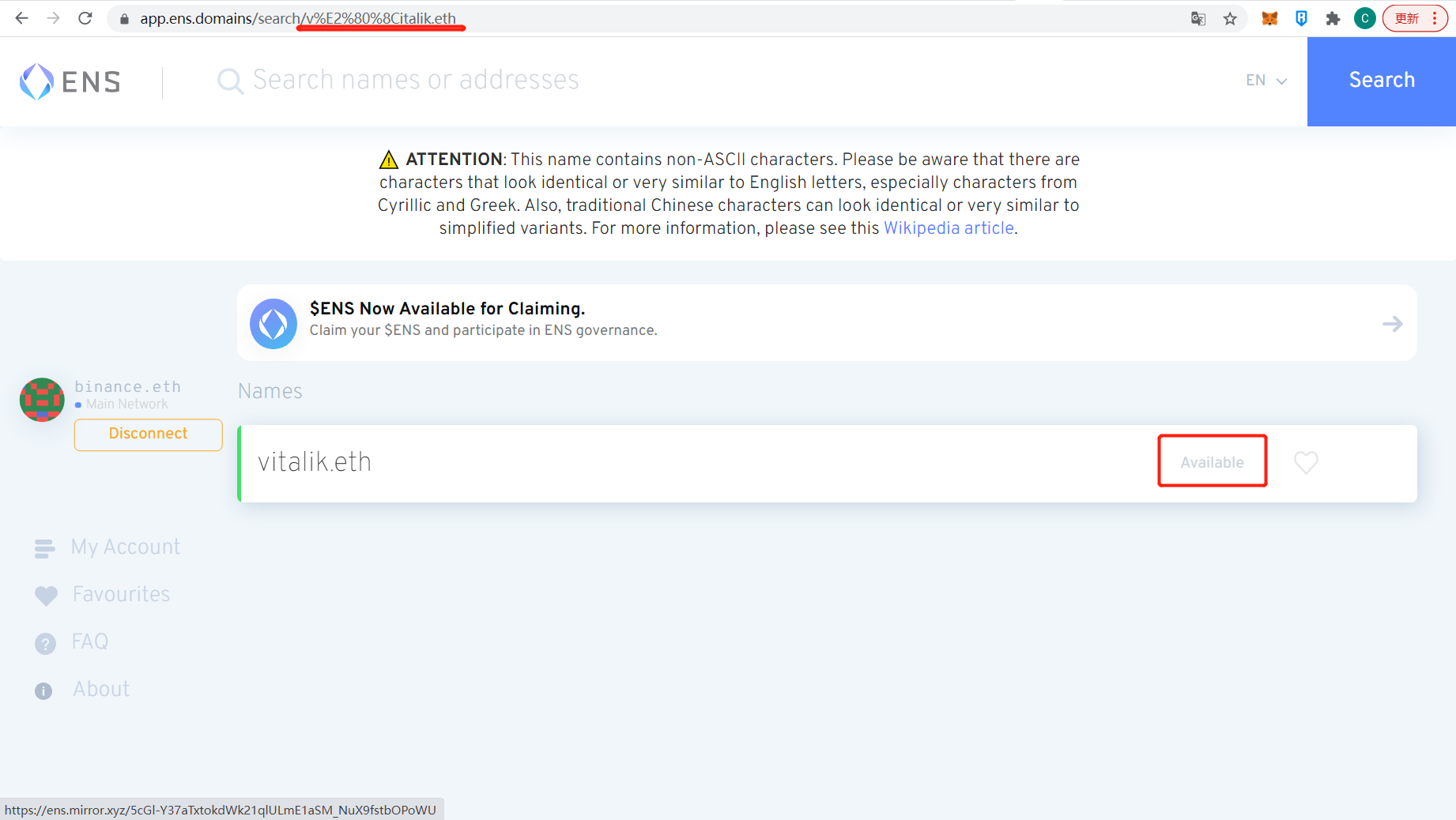This screenshot has height=820, width=1456.
Task: Open Favourites in the sidebar
Action: point(121,595)
